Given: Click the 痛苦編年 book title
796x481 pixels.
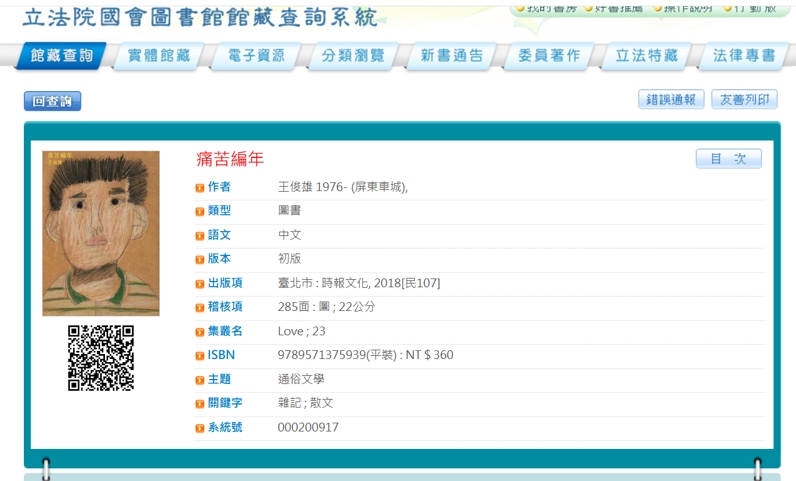Looking at the screenshot, I should point(230,159).
